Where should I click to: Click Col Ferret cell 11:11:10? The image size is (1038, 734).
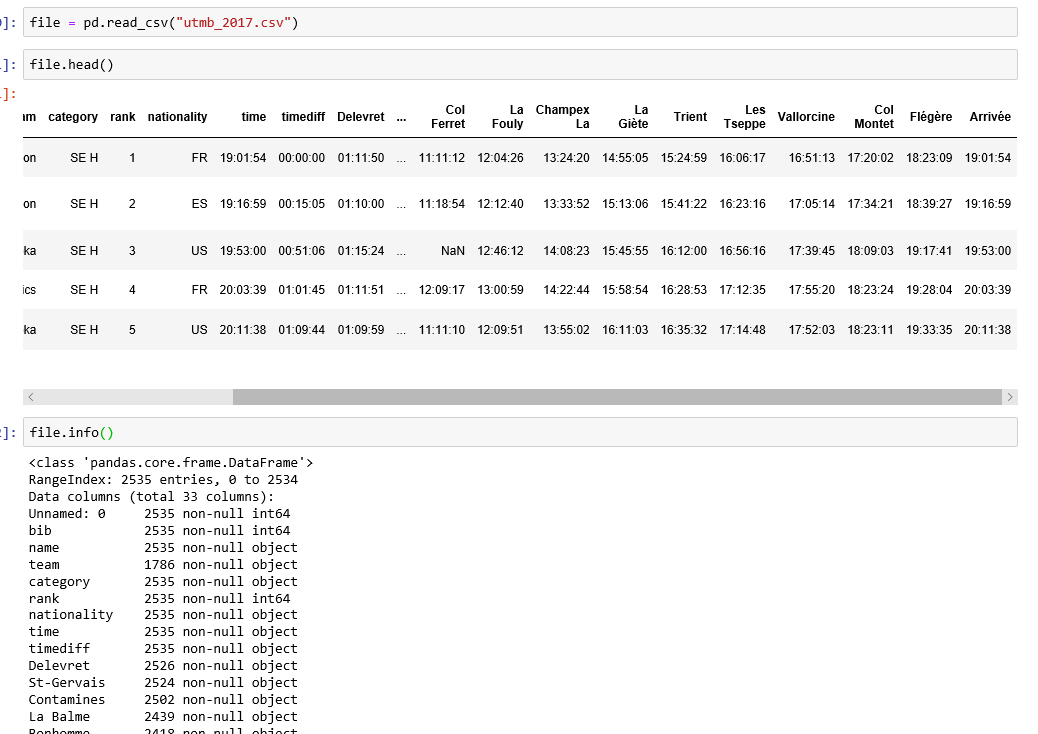tap(442, 330)
